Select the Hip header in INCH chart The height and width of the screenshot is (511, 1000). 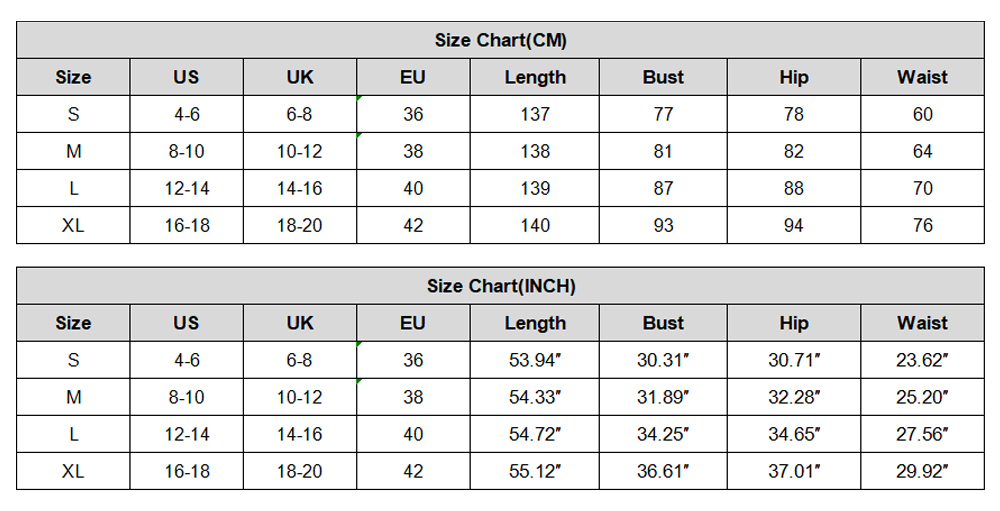[x=793, y=323]
